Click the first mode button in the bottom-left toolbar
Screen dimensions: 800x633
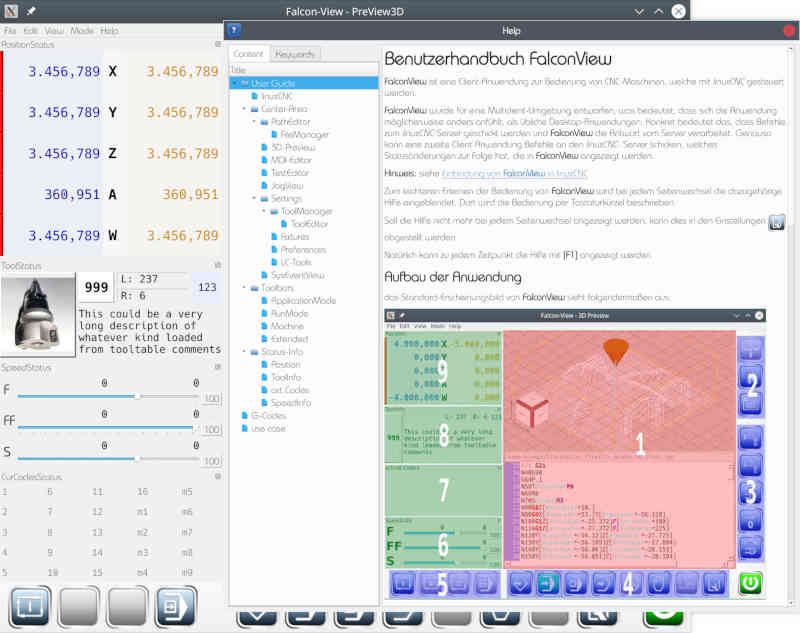tap(30, 606)
